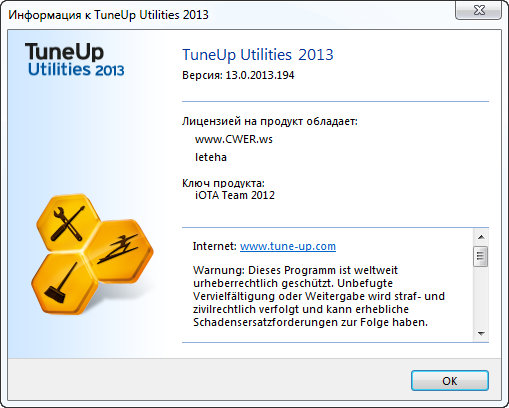Click the TuneUp Utilities 2013 logo
Image resolution: width=509 pixels, height=408 pixels.
point(74,60)
